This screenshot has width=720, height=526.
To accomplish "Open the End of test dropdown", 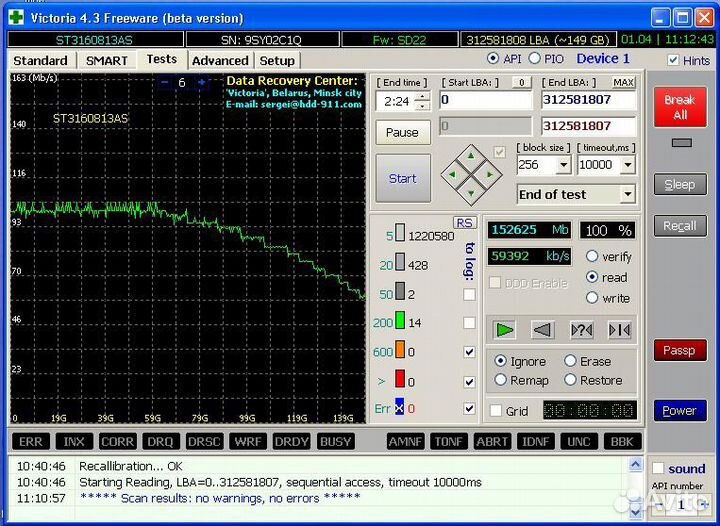I will pyautogui.click(x=627, y=195).
